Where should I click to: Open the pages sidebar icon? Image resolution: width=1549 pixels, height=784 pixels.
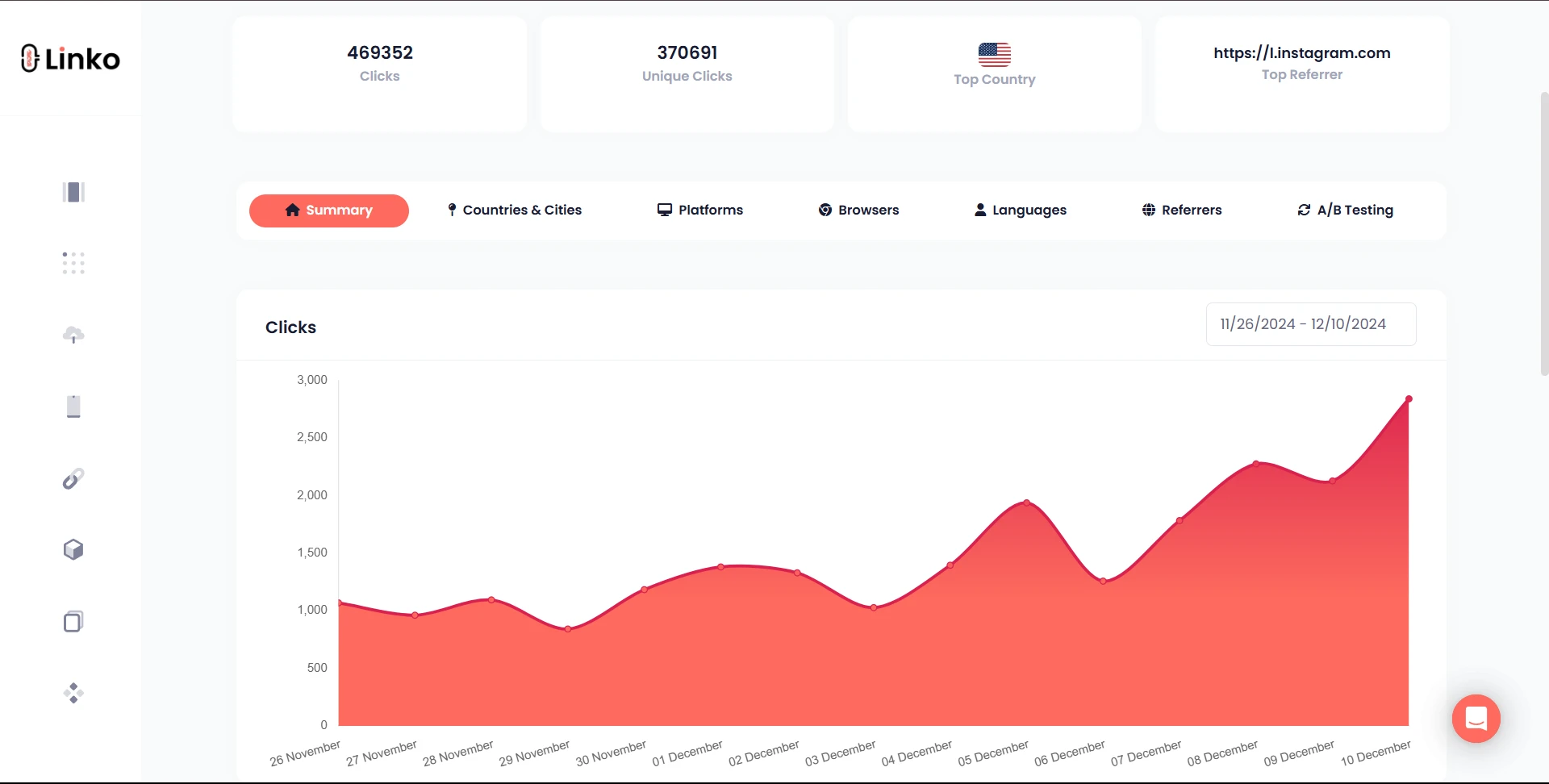click(73, 621)
